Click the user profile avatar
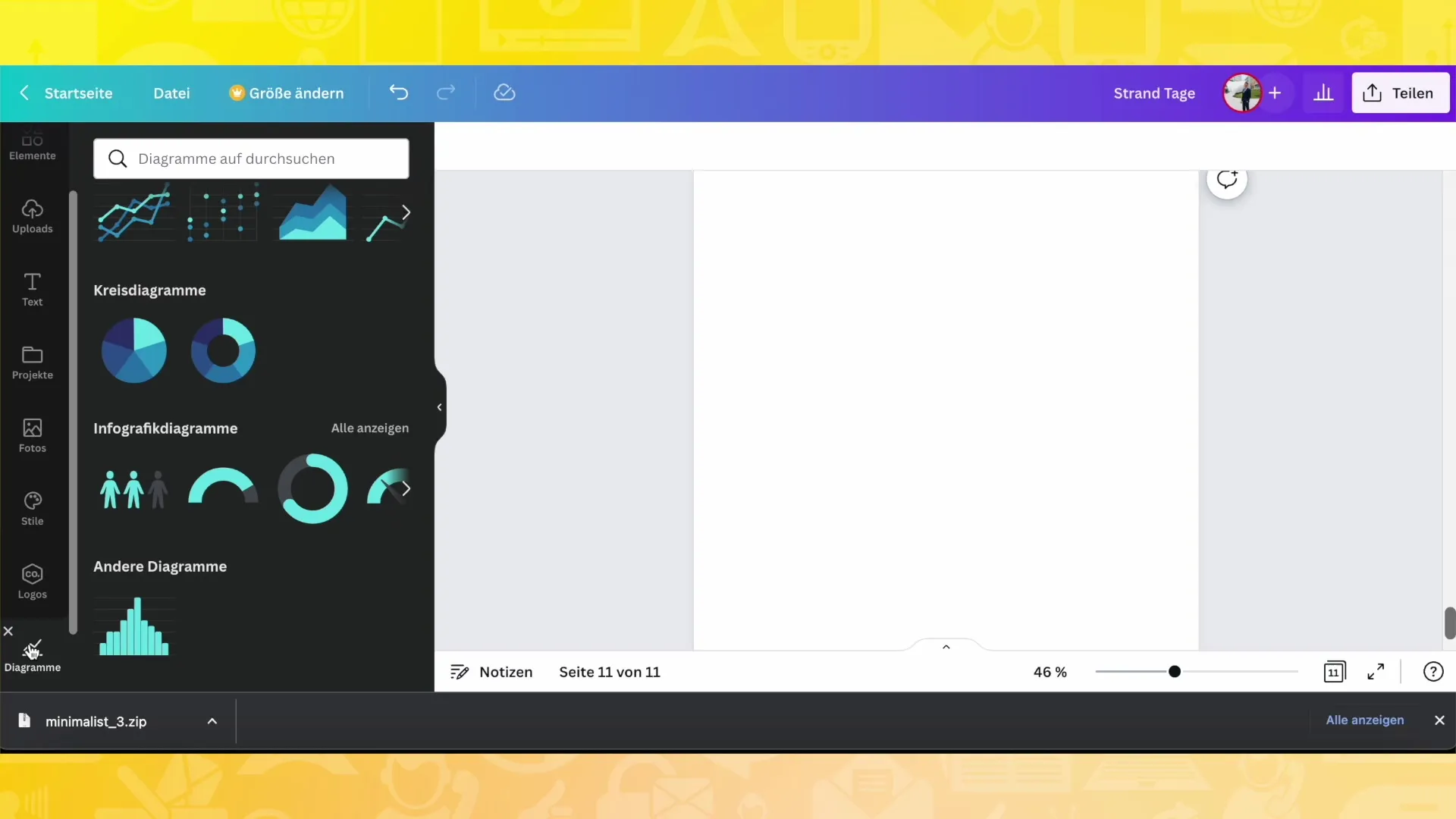 (1242, 93)
